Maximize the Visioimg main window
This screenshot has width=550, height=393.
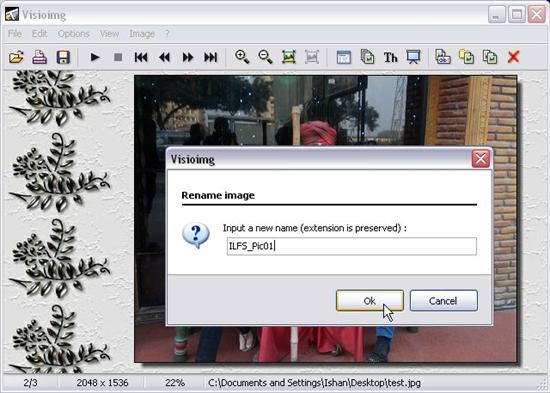[x=517, y=14]
